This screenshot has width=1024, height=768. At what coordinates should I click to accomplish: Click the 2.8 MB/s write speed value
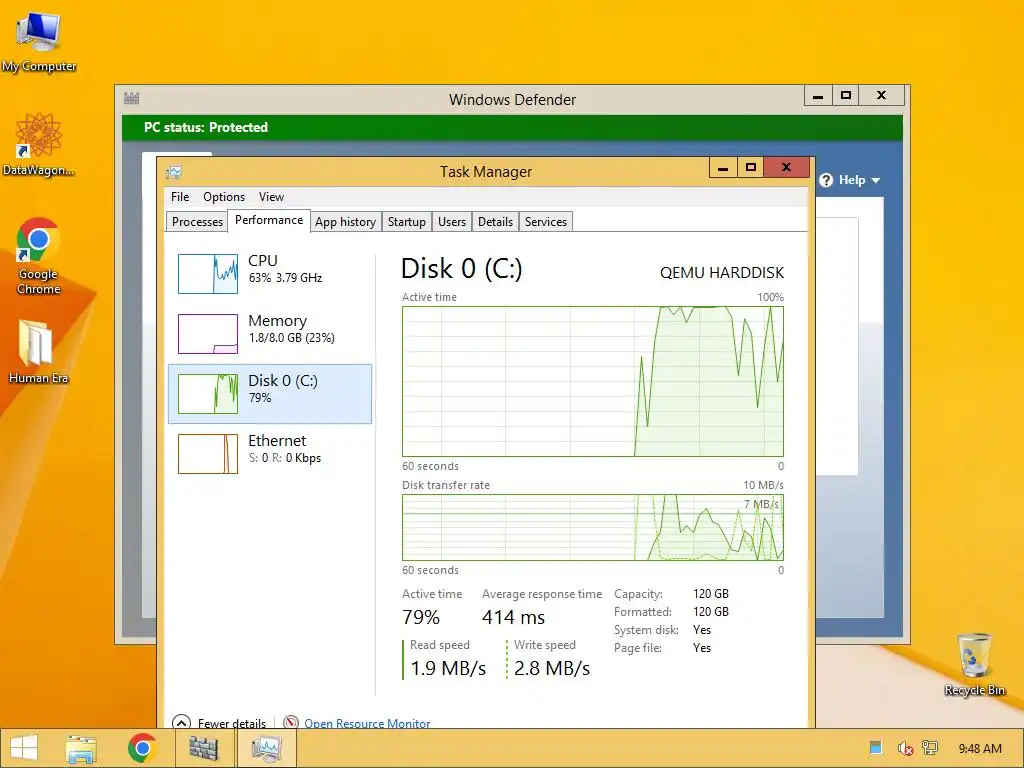click(552, 668)
